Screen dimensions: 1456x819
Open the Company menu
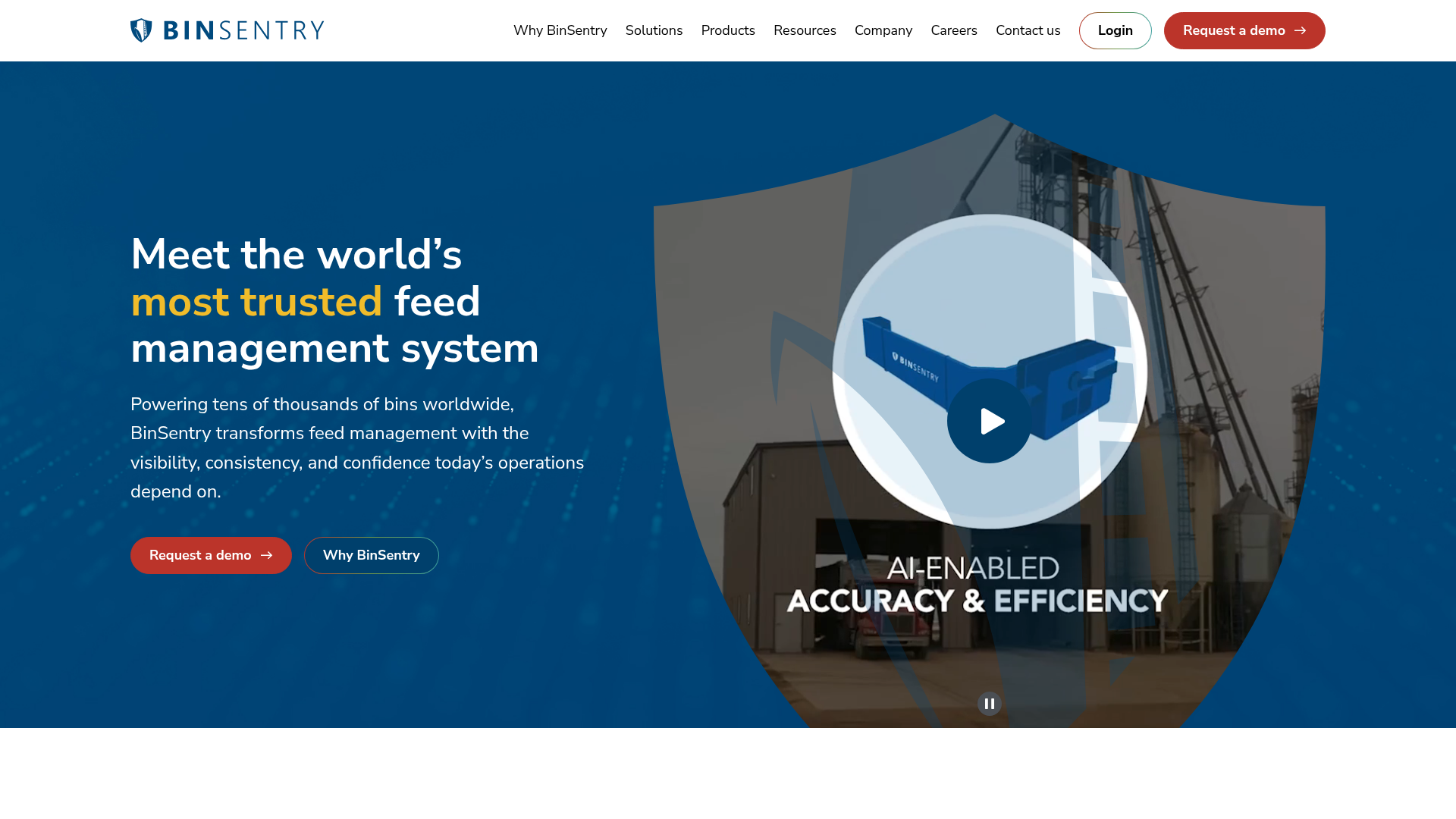pyautogui.click(x=883, y=30)
